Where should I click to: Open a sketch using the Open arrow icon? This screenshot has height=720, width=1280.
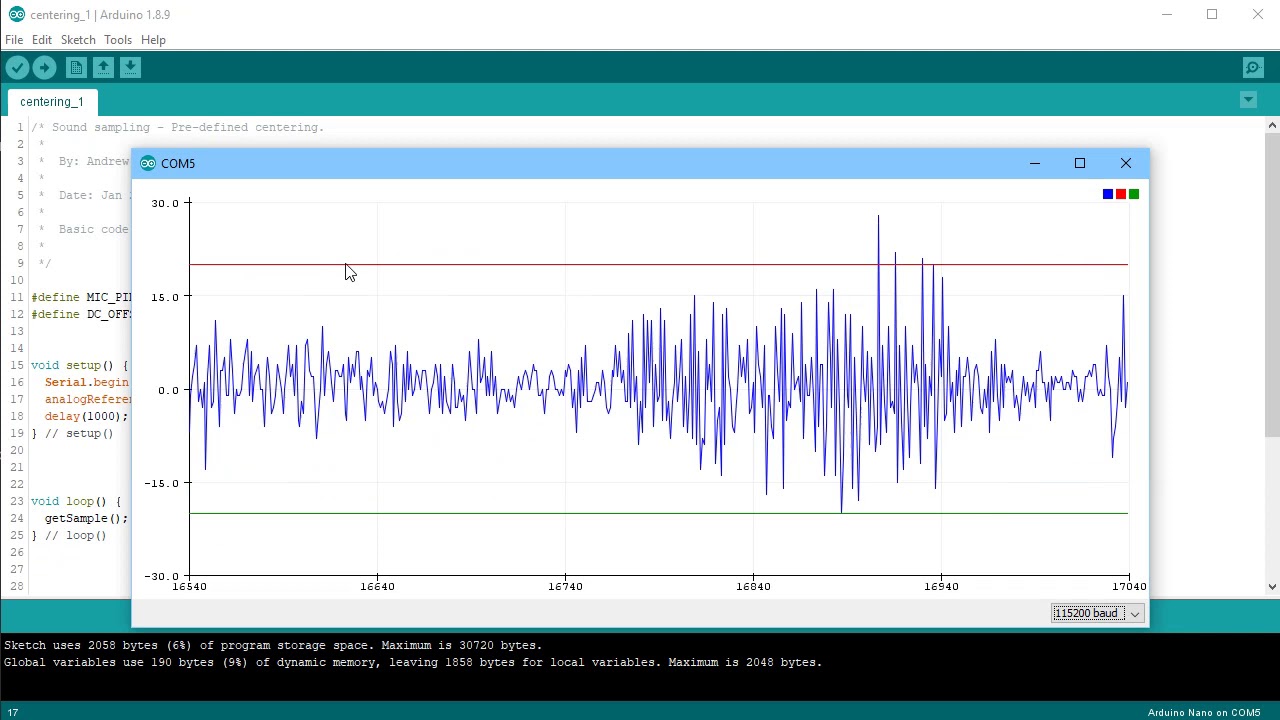click(103, 67)
